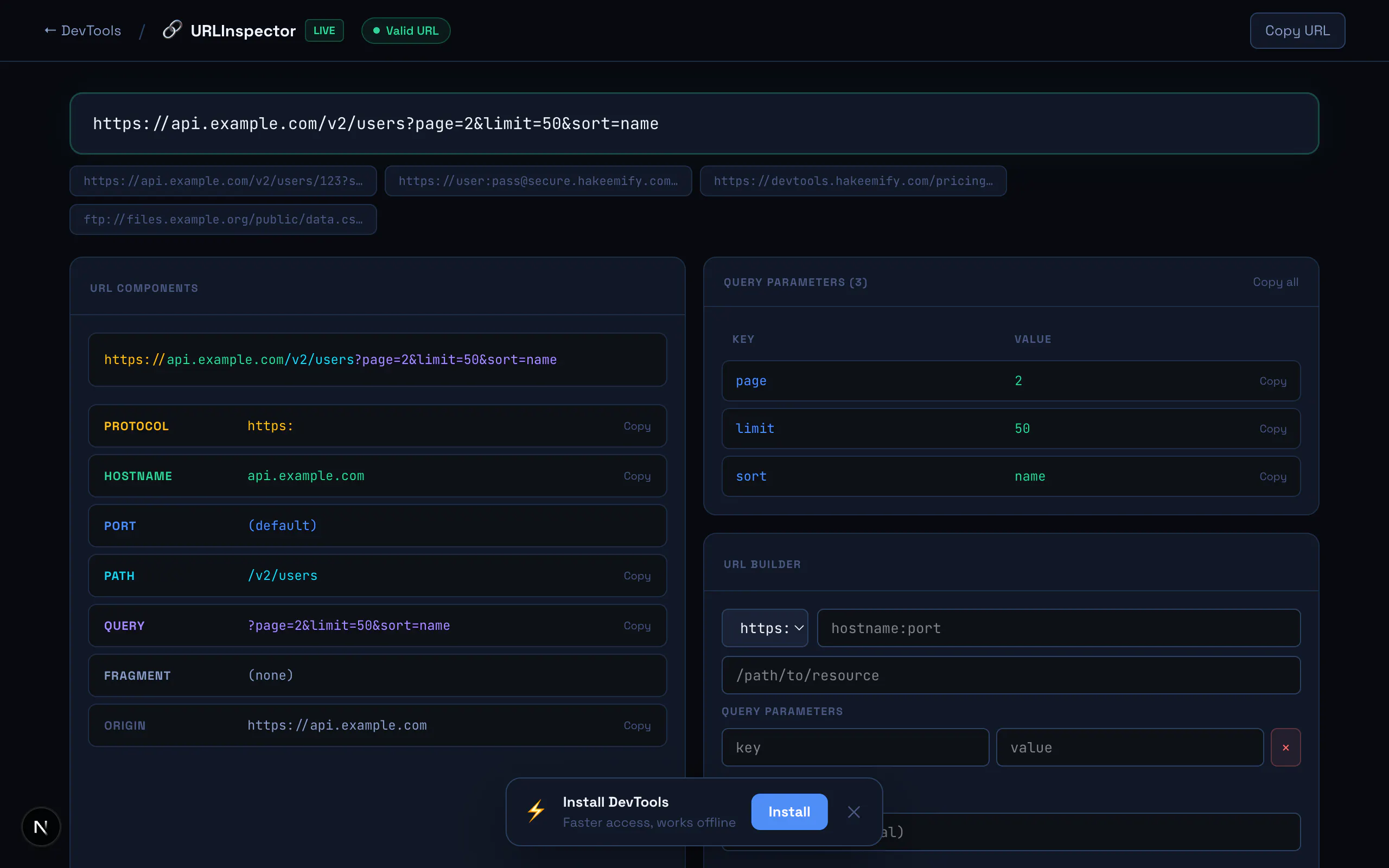Click the /path/to/resource input field
This screenshot has width=1389, height=868.
point(1011,675)
